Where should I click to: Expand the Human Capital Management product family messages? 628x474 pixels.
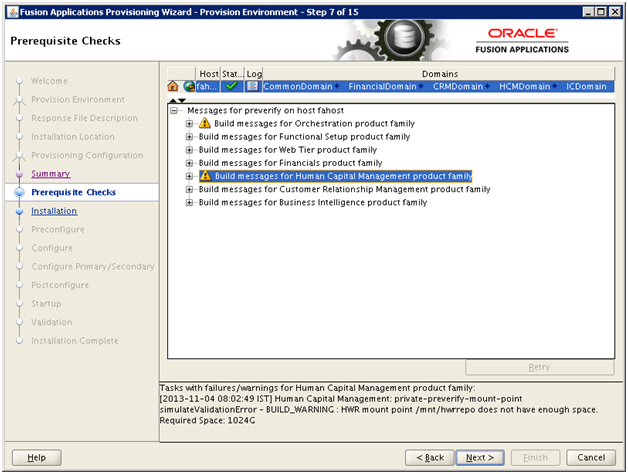tap(189, 176)
